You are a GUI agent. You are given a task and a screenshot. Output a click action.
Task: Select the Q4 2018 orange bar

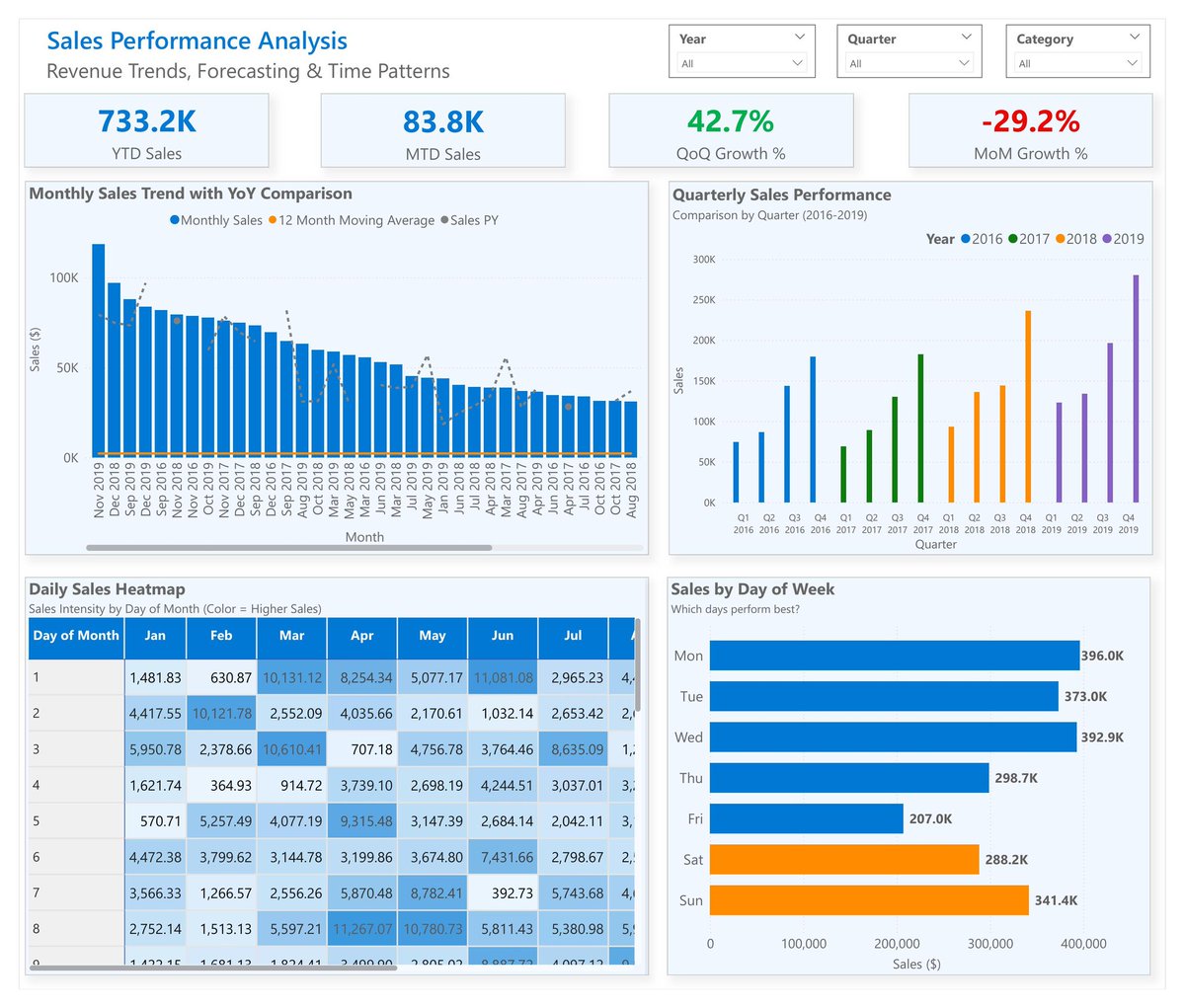[1028, 407]
